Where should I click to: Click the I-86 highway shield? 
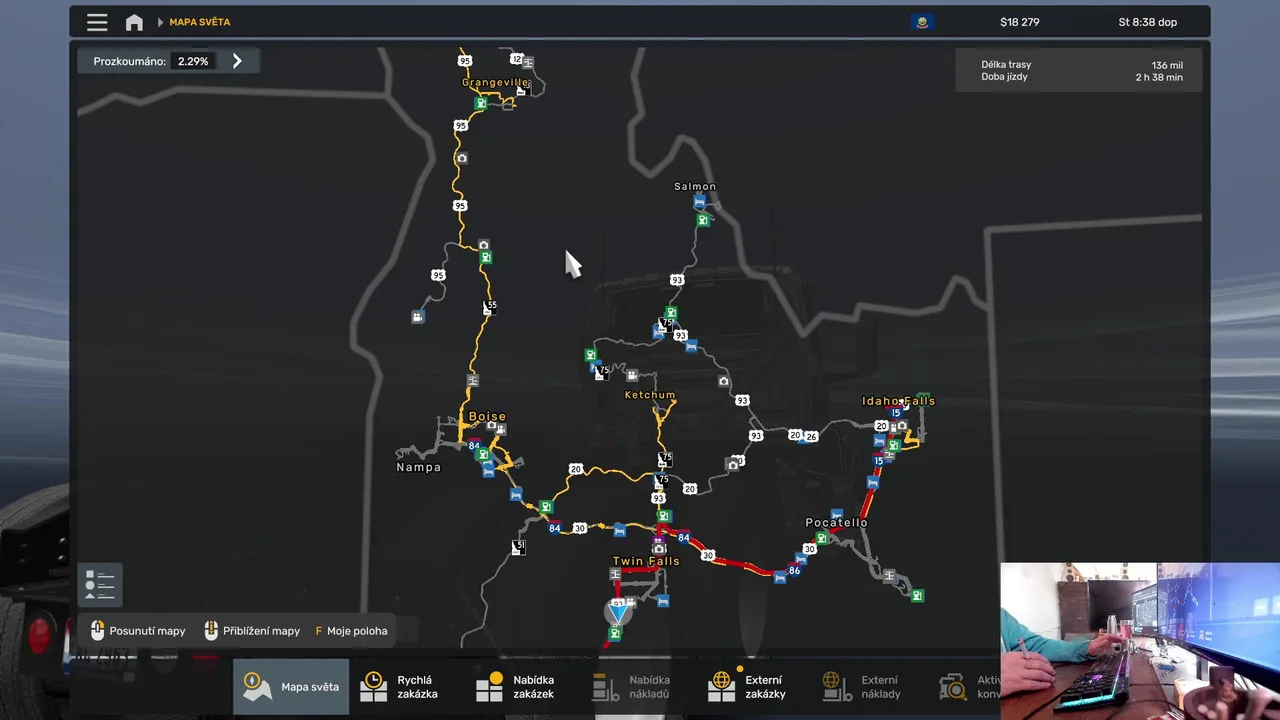click(x=794, y=570)
